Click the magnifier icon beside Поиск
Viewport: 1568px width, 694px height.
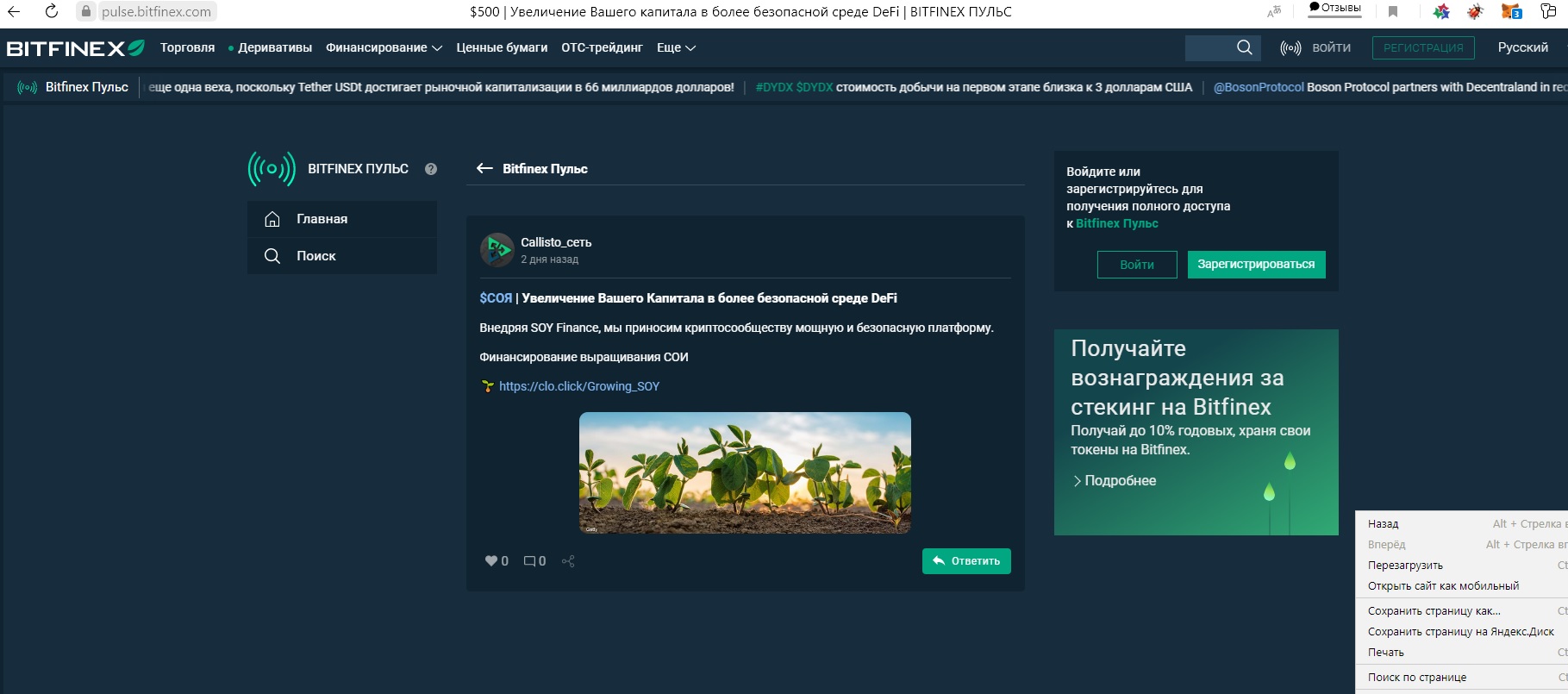[x=272, y=256]
